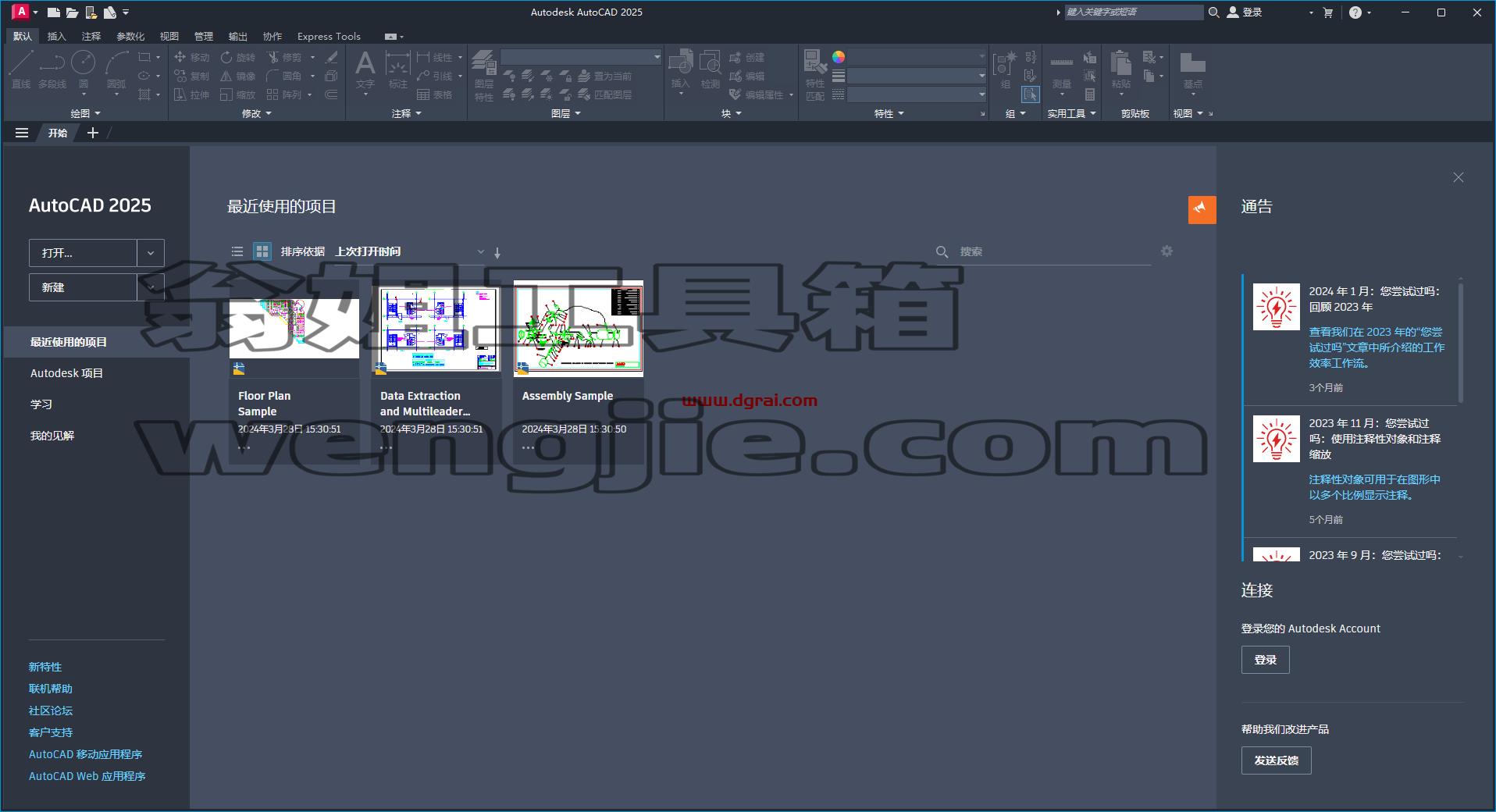Image resolution: width=1496 pixels, height=812 pixels.
Task: Open the Assembly Sample thumbnail
Action: coord(579,329)
